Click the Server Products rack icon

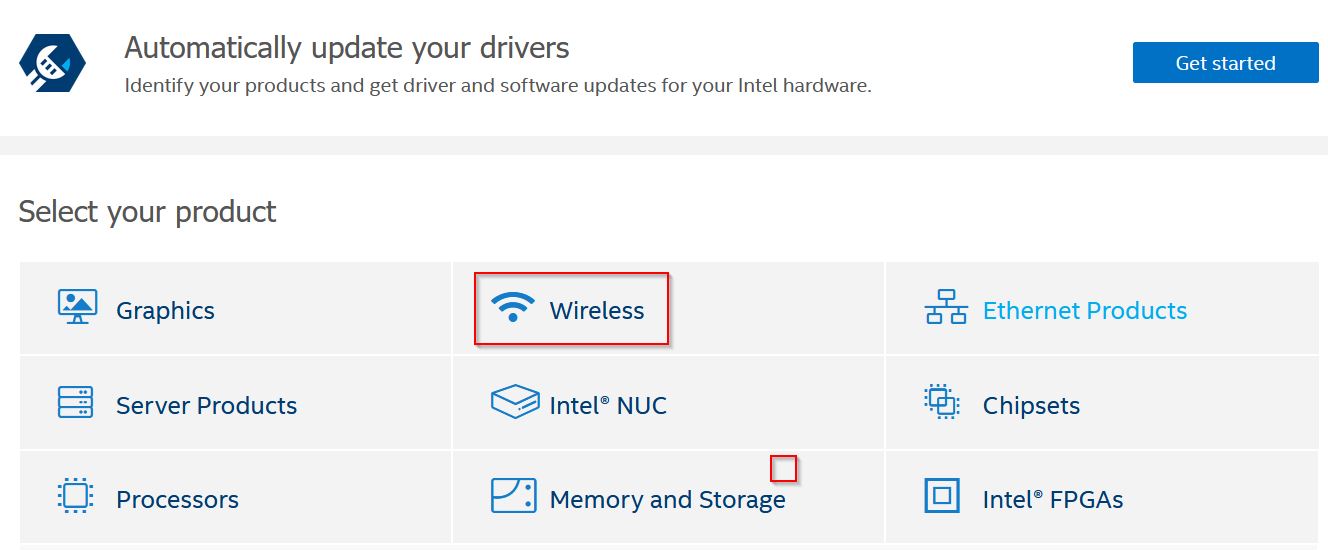tap(76, 402)
